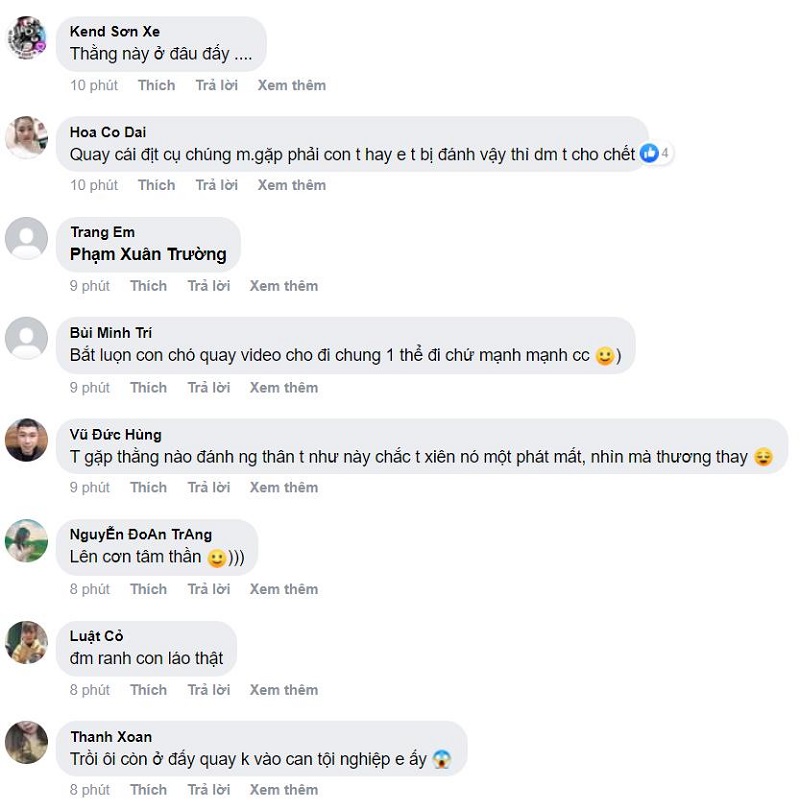Viewport: 800px width, 810px height.
Task: Click Thanh Xoan's profile picture
Action: point(26,742)
